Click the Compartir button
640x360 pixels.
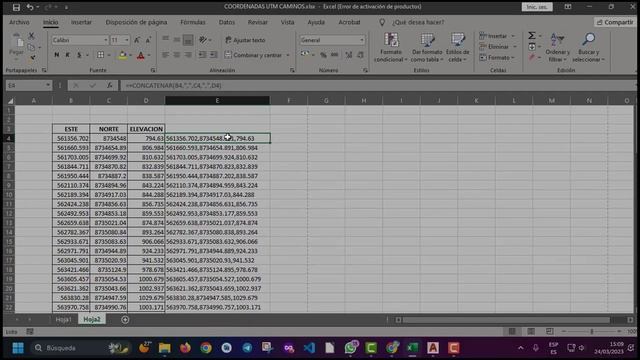615,22
